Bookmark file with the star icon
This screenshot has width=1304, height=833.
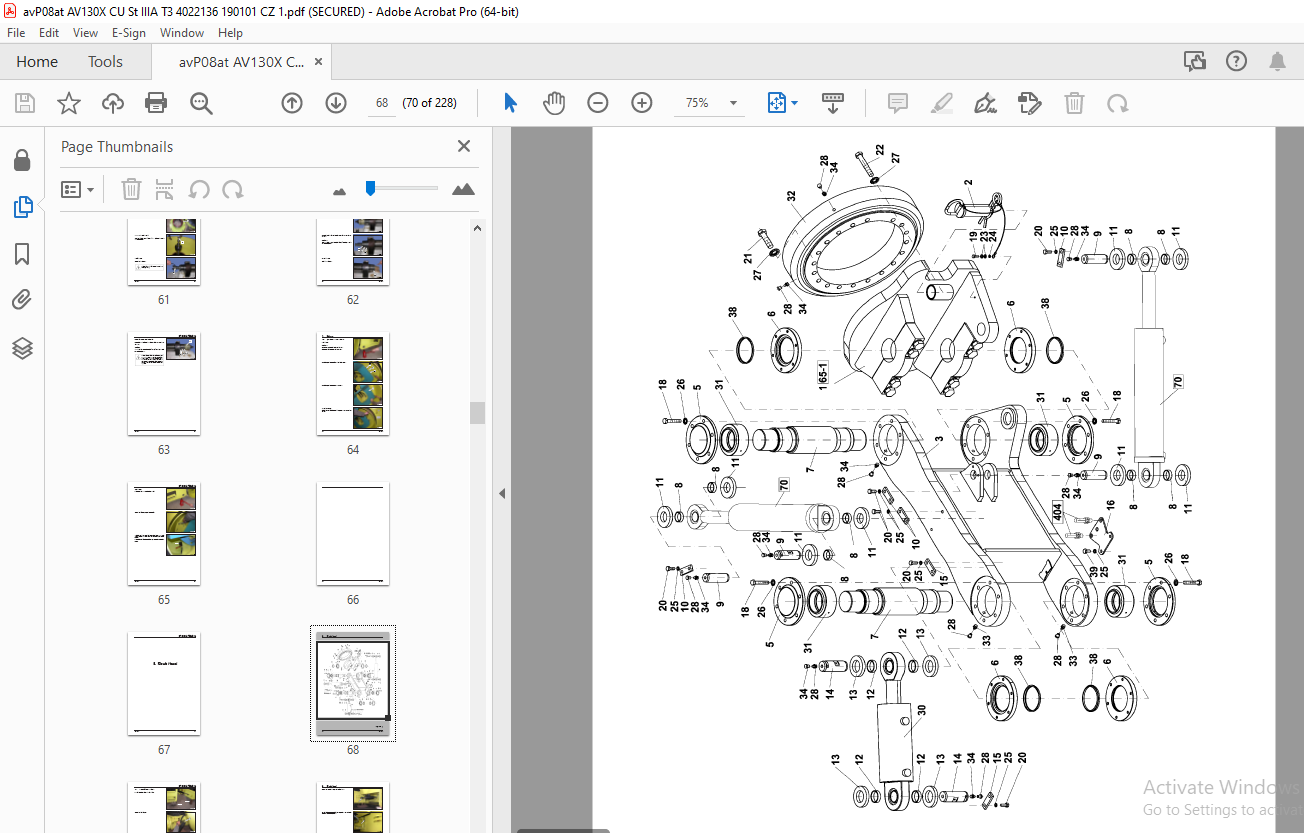(69, 103)
